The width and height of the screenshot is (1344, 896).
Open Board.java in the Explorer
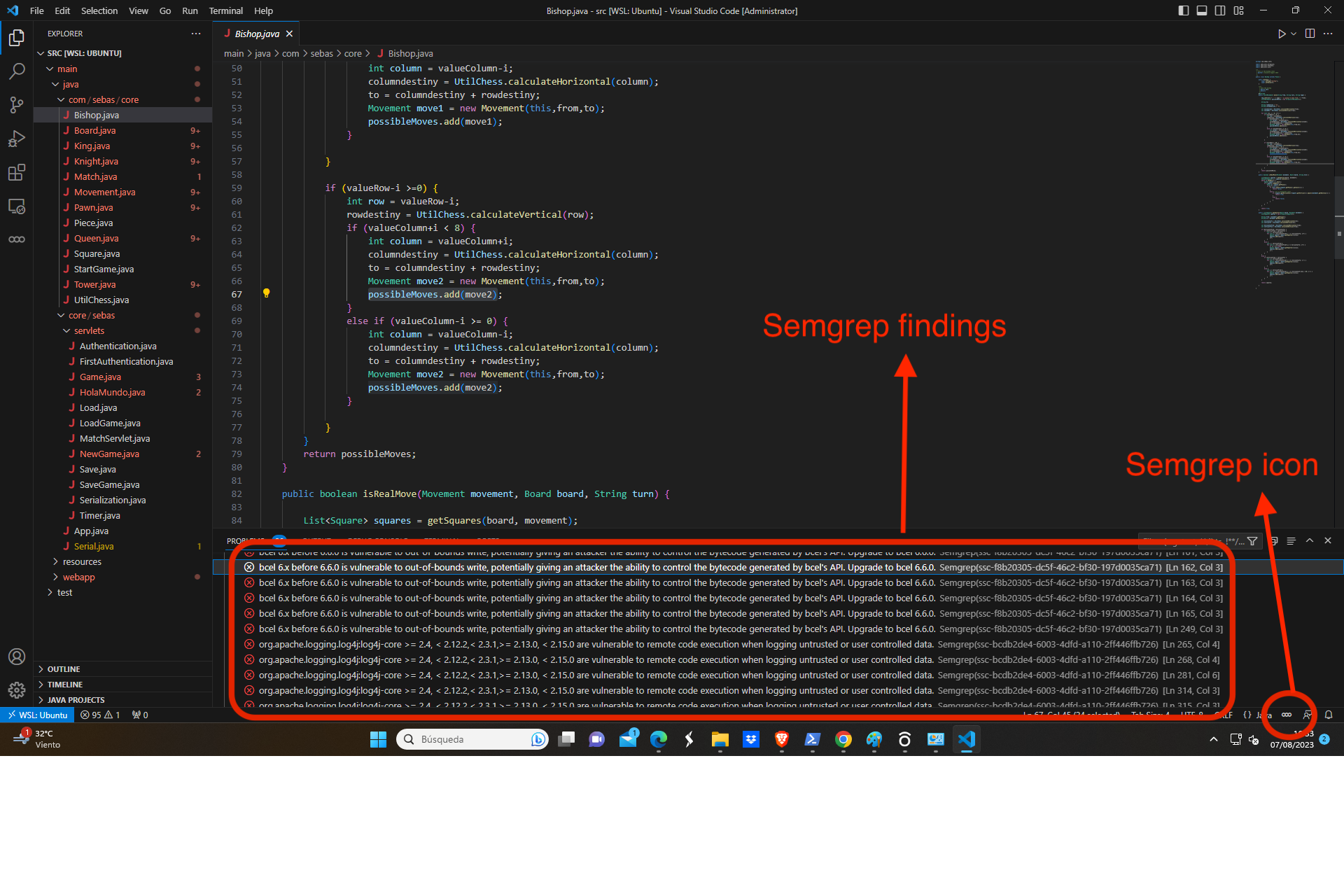[x=94, y=130]
